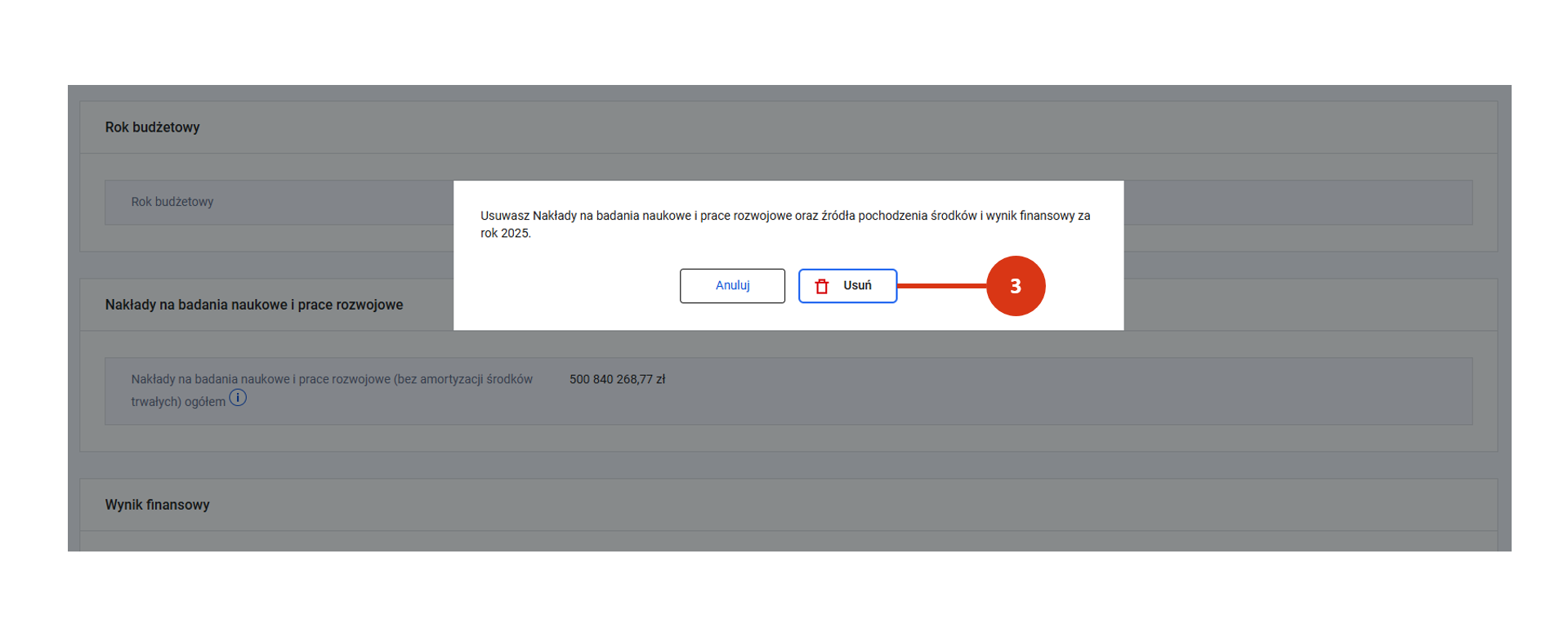1568x643 pixels.
Task: Click the greyed 'Rok budżetowy' field label
Action: [172, 202]
